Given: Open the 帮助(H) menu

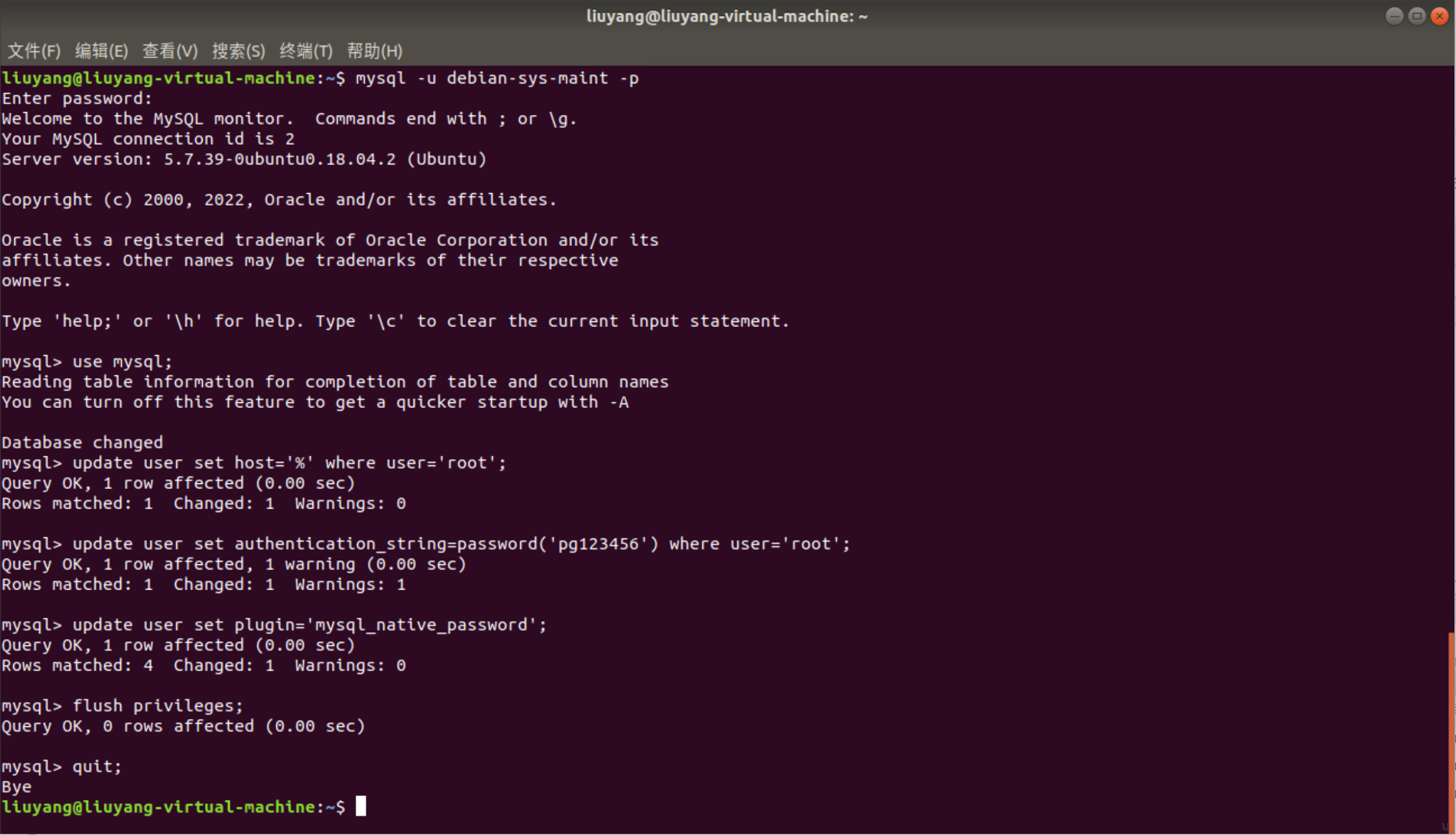Looking at the screenshot, I should tap(374, 51).
